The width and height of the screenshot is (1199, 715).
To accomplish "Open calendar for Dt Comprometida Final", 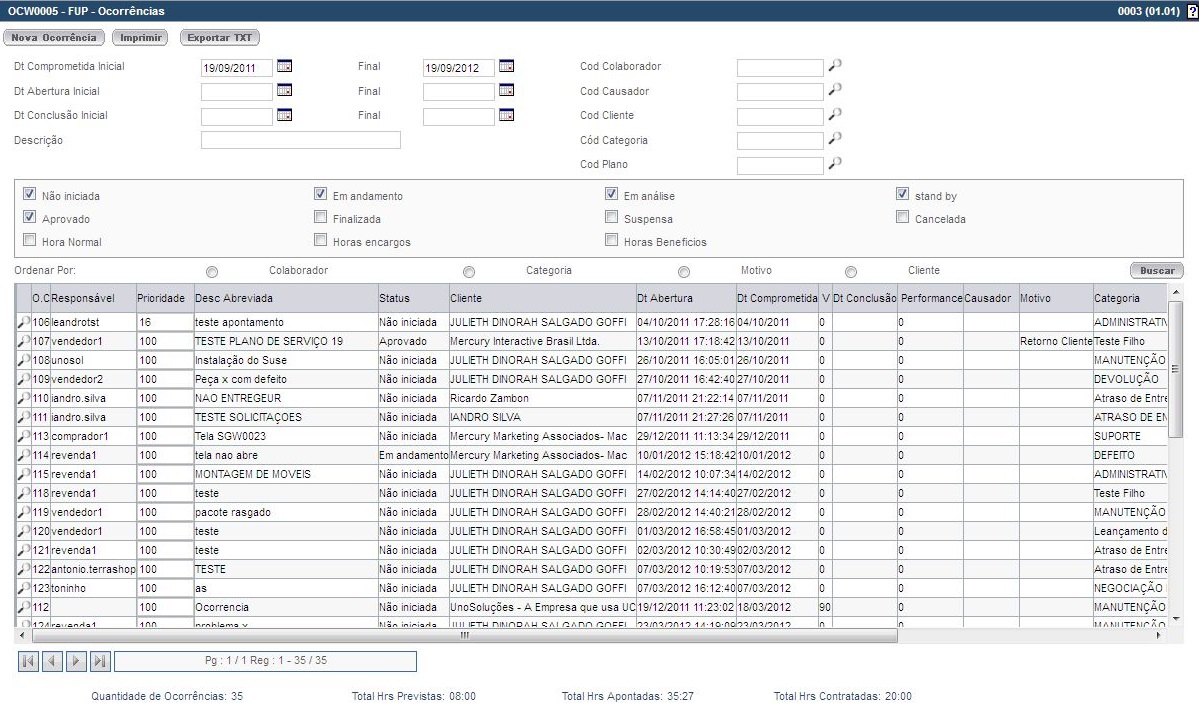I will coord(506,67).
